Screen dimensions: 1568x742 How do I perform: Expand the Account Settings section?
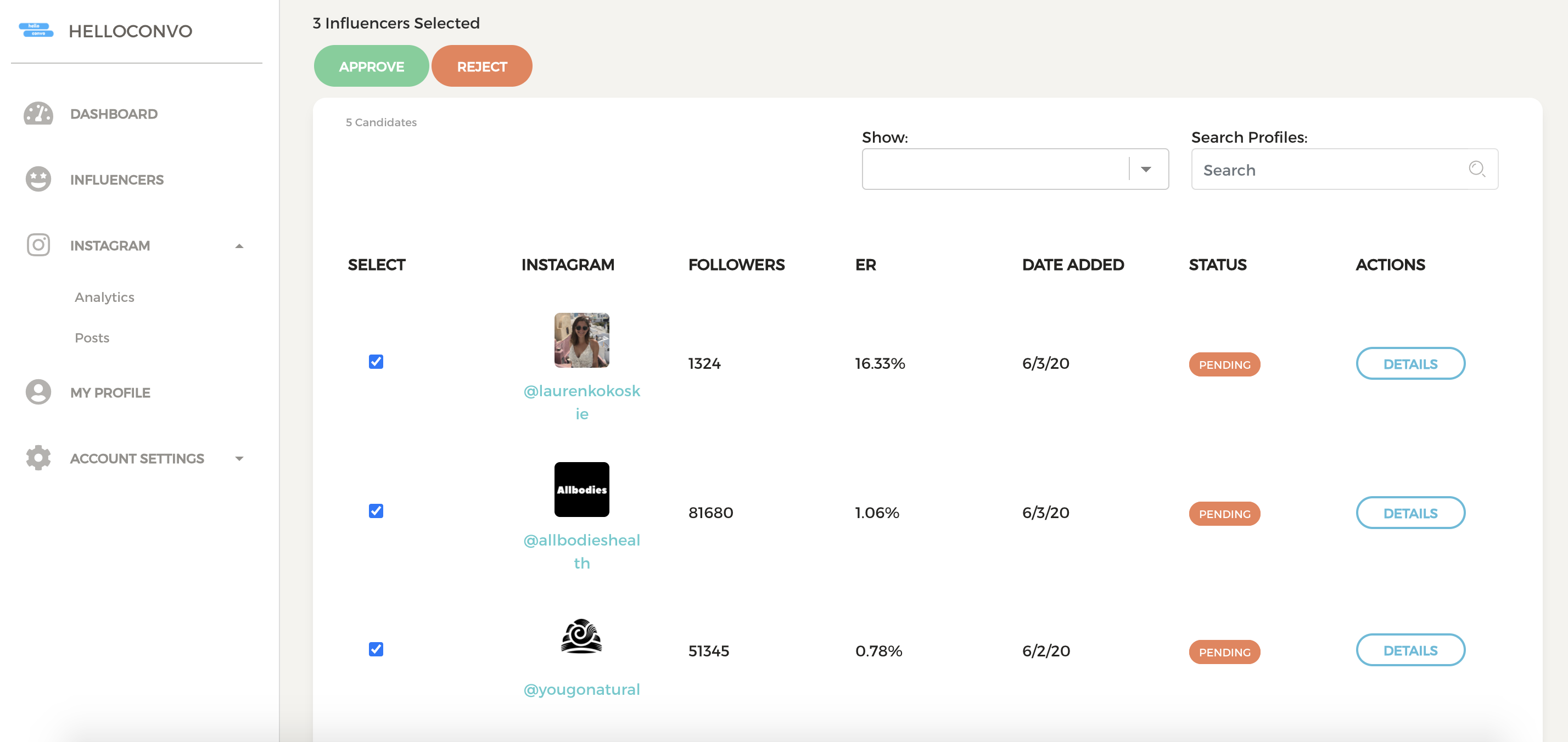tap(240, 458)
